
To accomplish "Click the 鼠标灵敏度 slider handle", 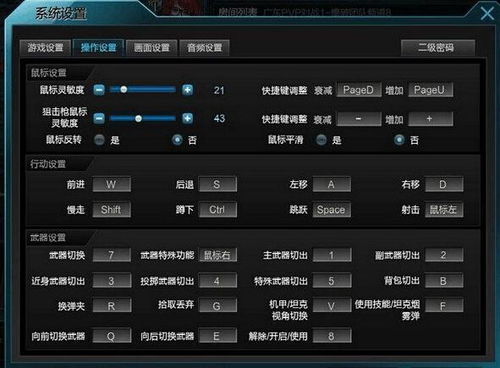I will 124,89.
